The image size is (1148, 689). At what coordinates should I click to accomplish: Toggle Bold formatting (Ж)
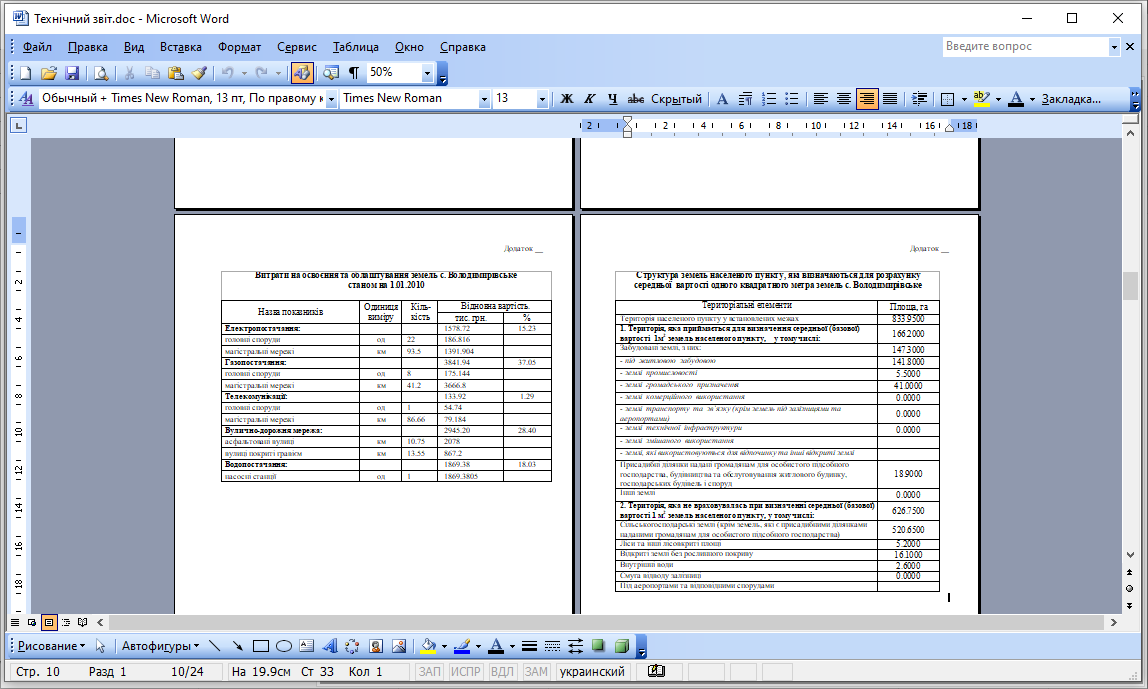click(x=567, y=99)
